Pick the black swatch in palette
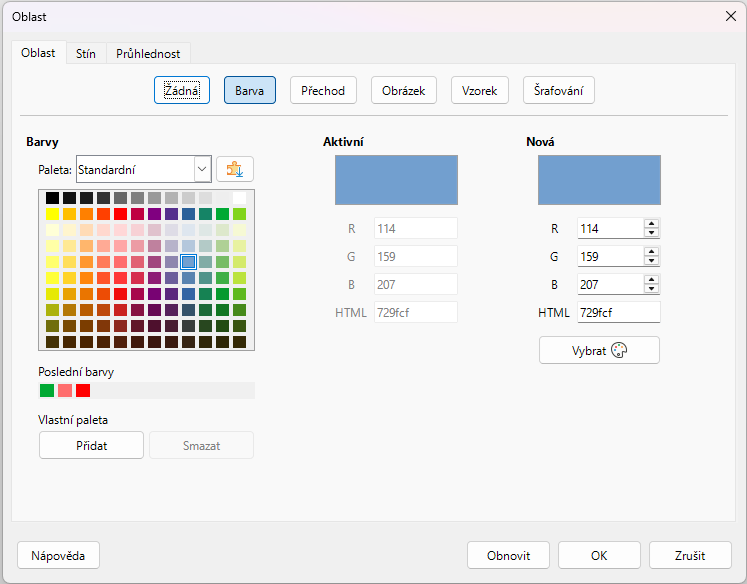This screenshot has width=747, height=584. coord(52,198)
